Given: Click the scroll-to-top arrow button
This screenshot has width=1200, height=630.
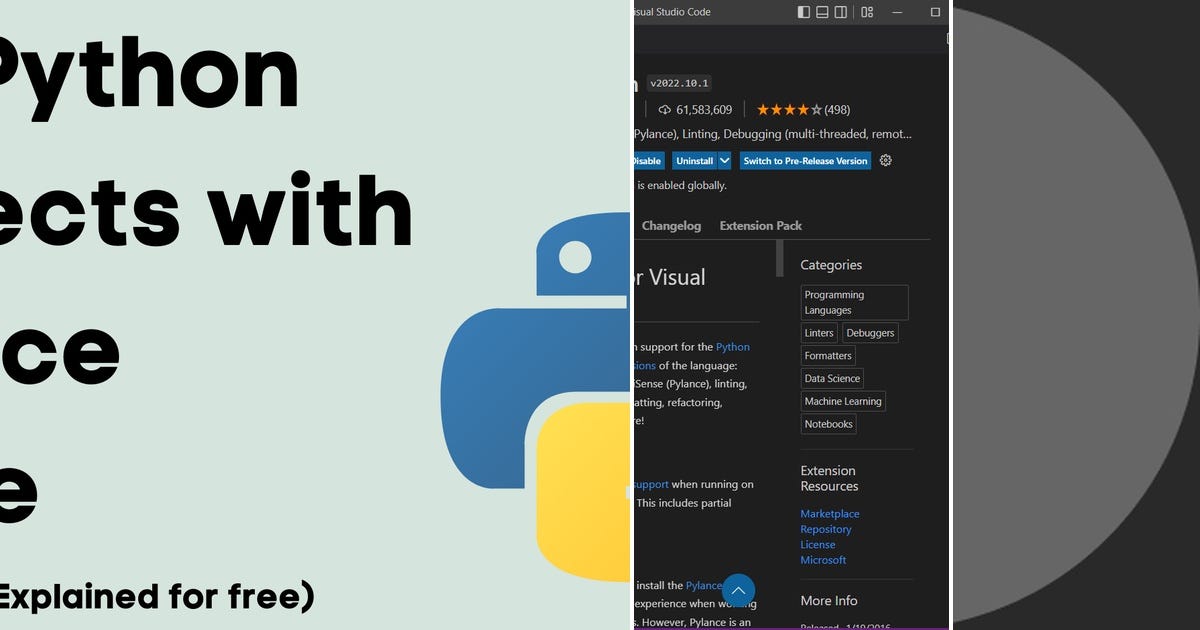Looking at the screenshot, I should (738, 591).
